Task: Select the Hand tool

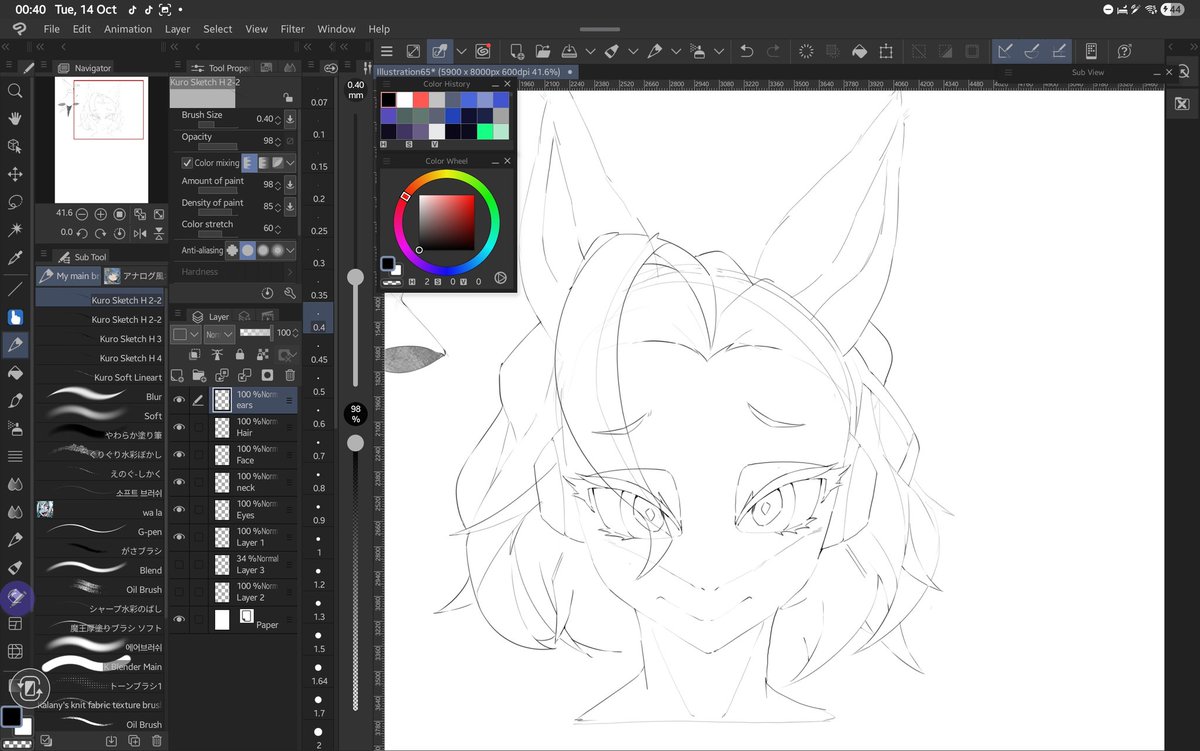Action: coord(15,118)
